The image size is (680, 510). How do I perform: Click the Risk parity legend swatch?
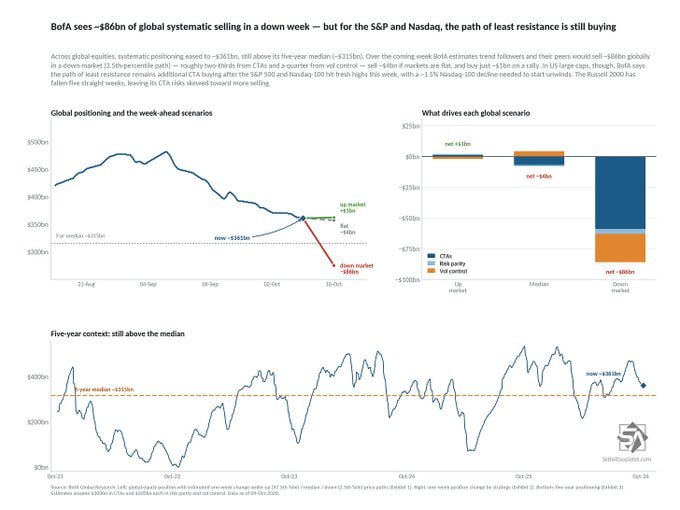[431, 264]
